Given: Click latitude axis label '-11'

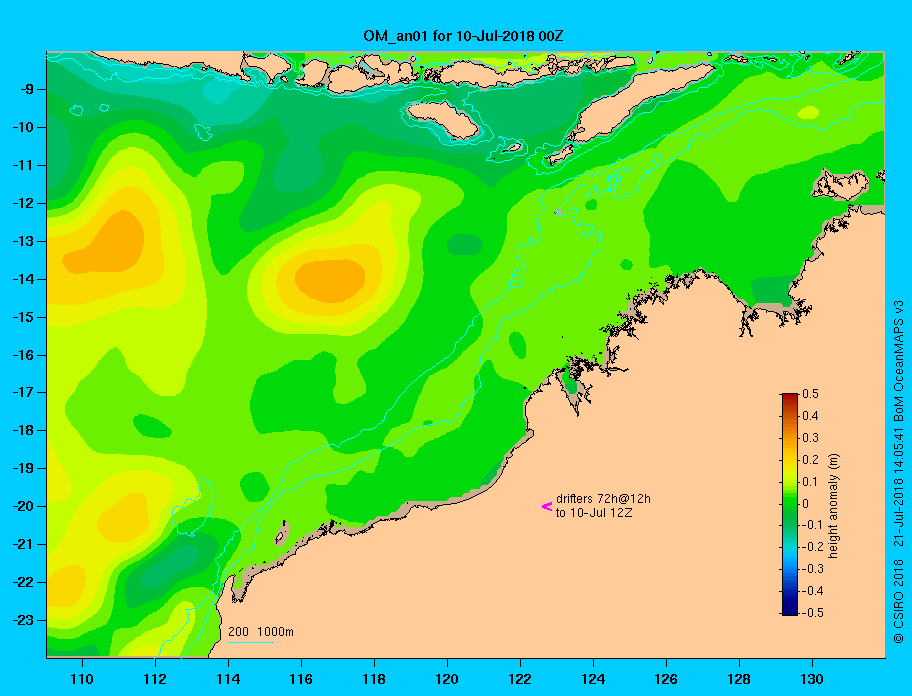Looking at the screenshot, I should (x=24, y=165).
